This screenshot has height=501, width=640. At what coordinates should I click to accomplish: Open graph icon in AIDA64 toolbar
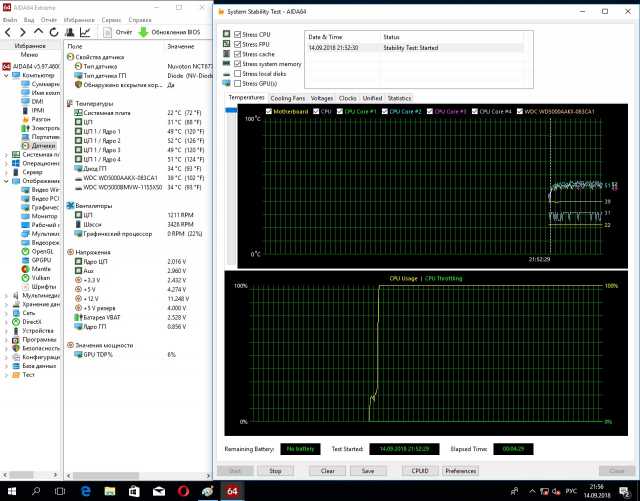85,32
